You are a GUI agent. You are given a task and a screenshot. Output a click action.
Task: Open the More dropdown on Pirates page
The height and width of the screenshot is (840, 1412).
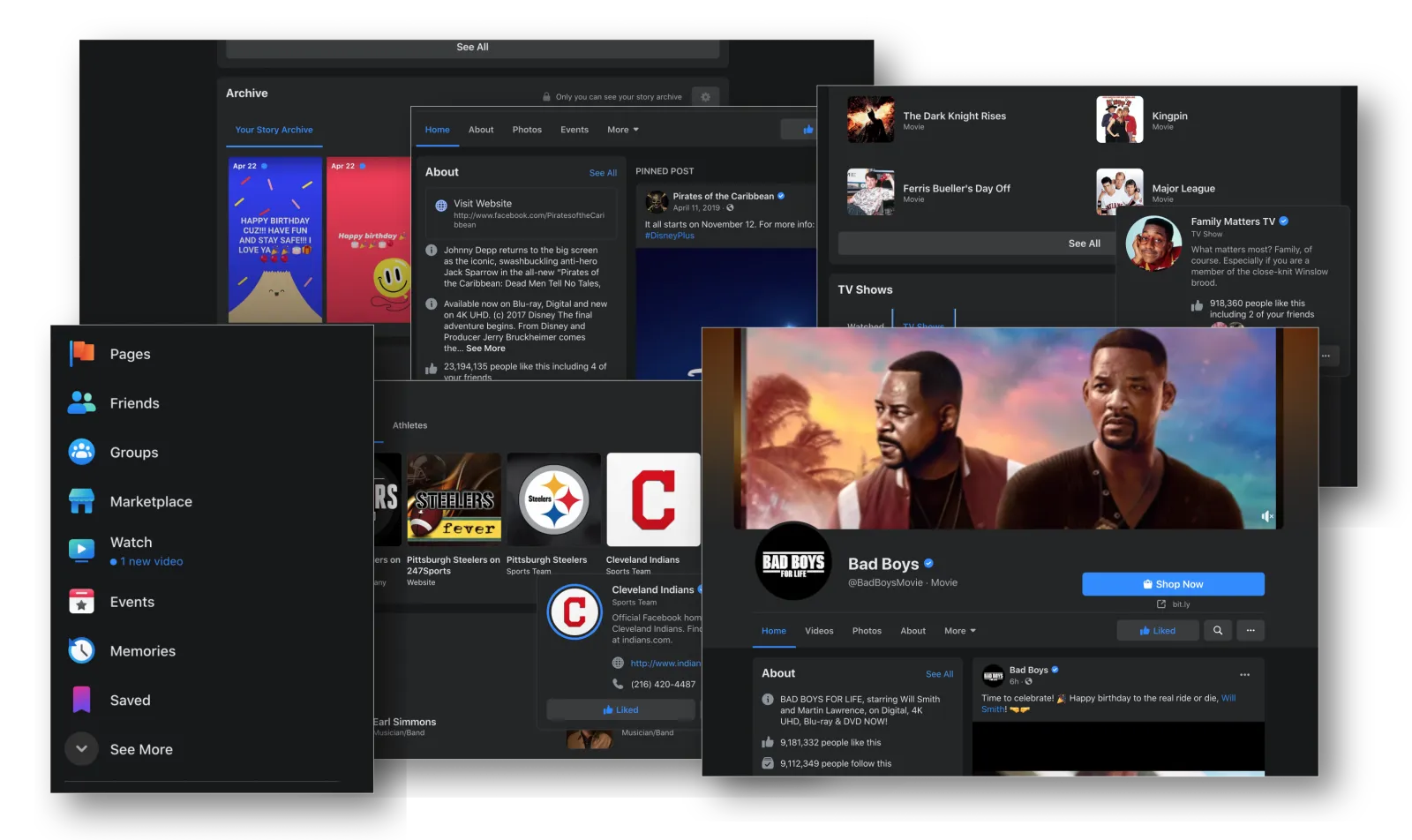623,130
